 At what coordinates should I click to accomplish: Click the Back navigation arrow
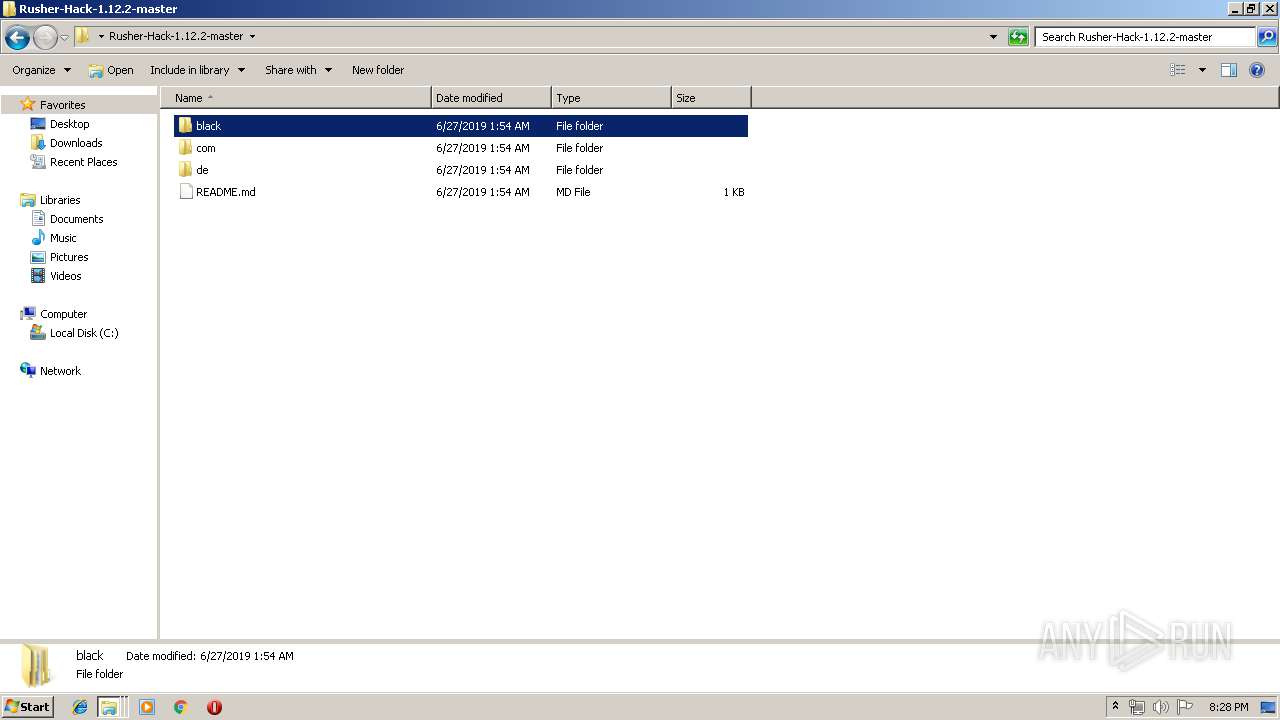[x=17, y=37]
